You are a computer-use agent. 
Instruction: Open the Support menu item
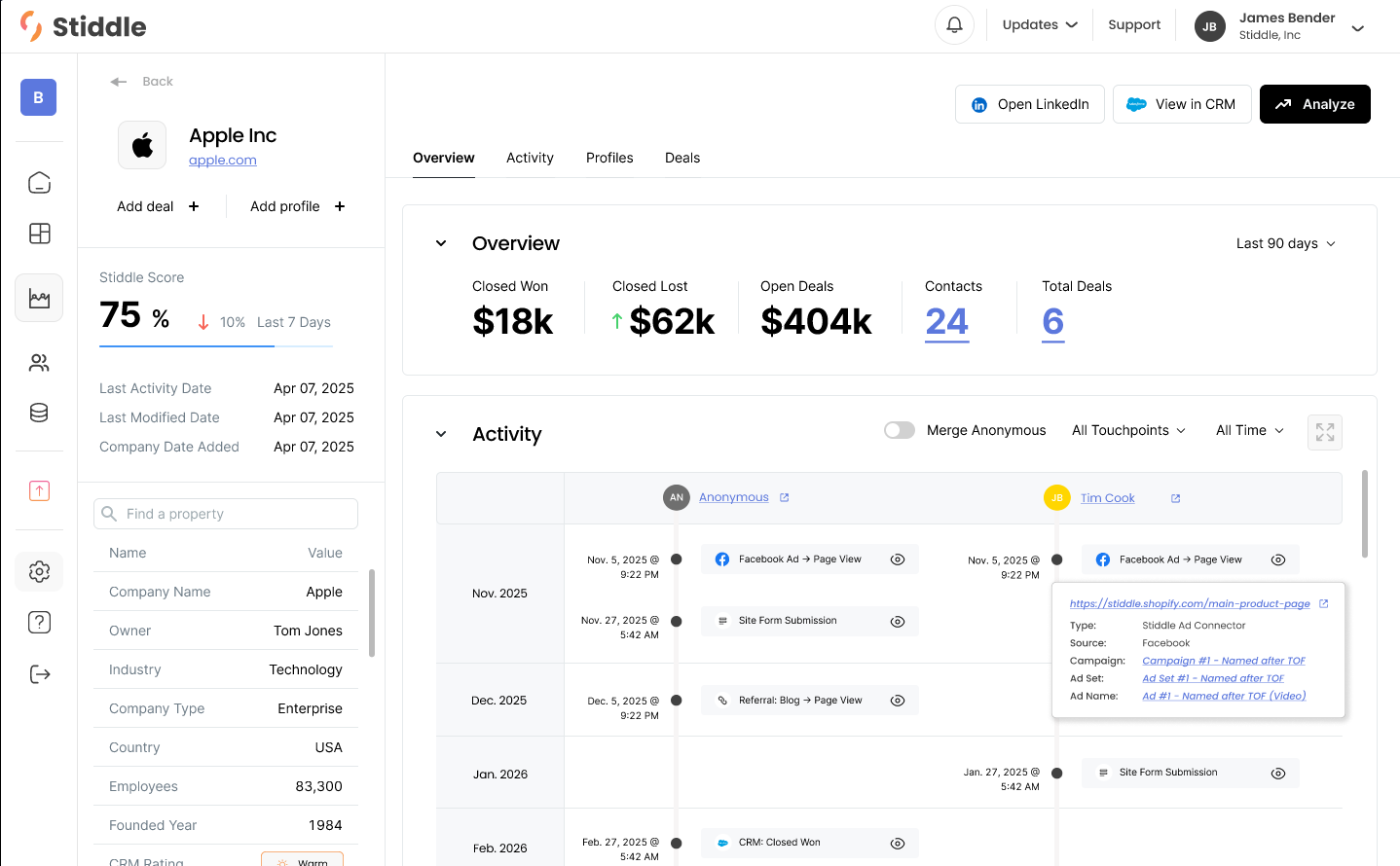point(1134,25)
